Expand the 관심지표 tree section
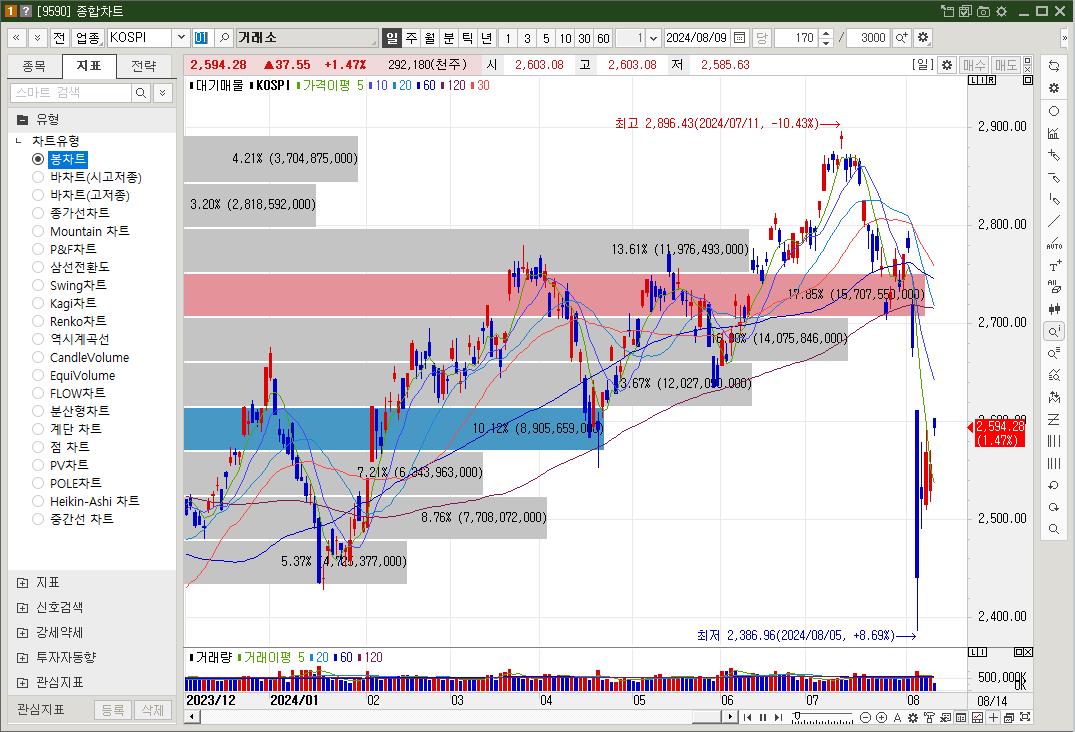Viewport: 1075px width, 732px height. 22,683
